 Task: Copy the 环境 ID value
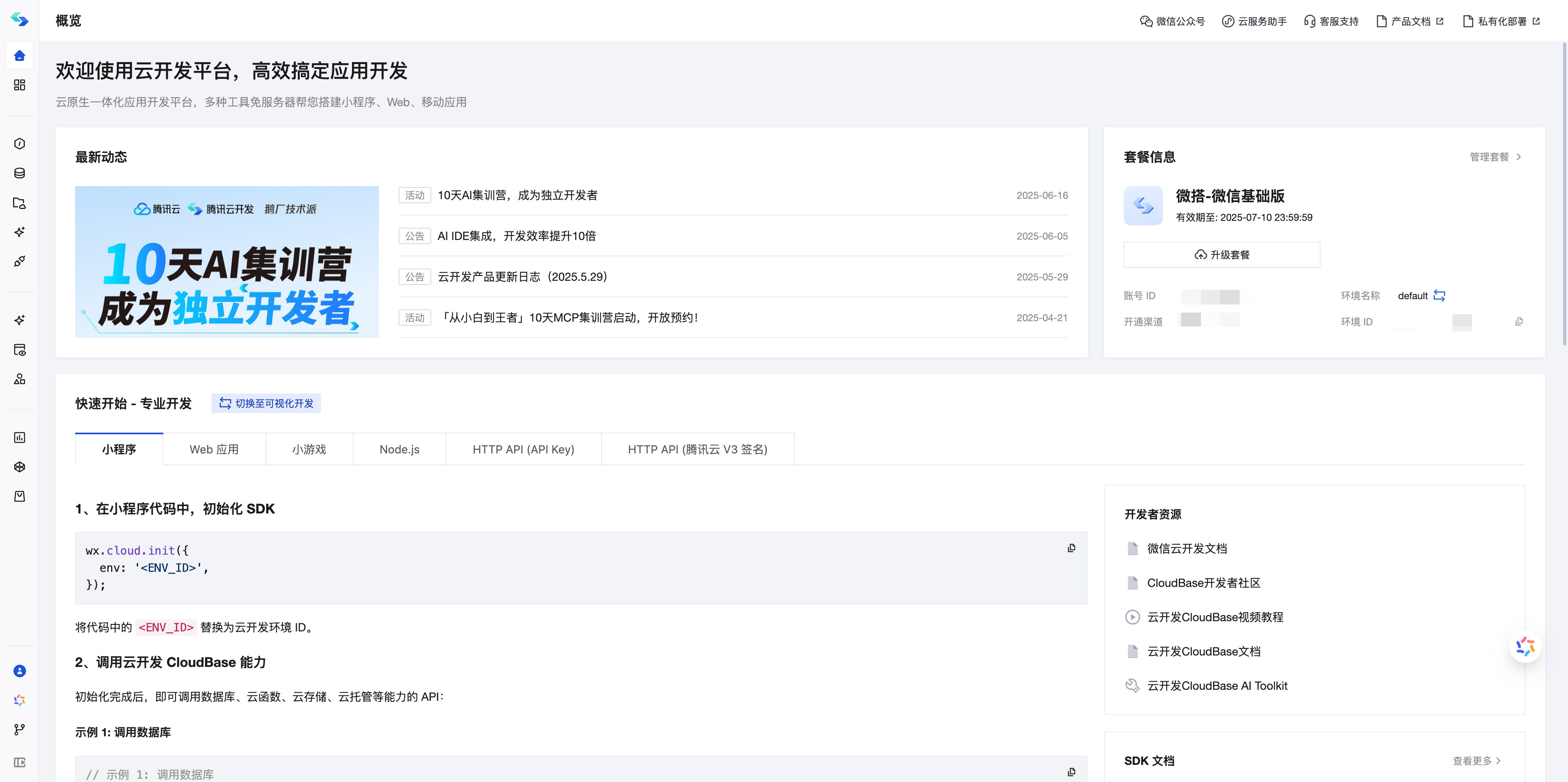tap(1519, 321)
